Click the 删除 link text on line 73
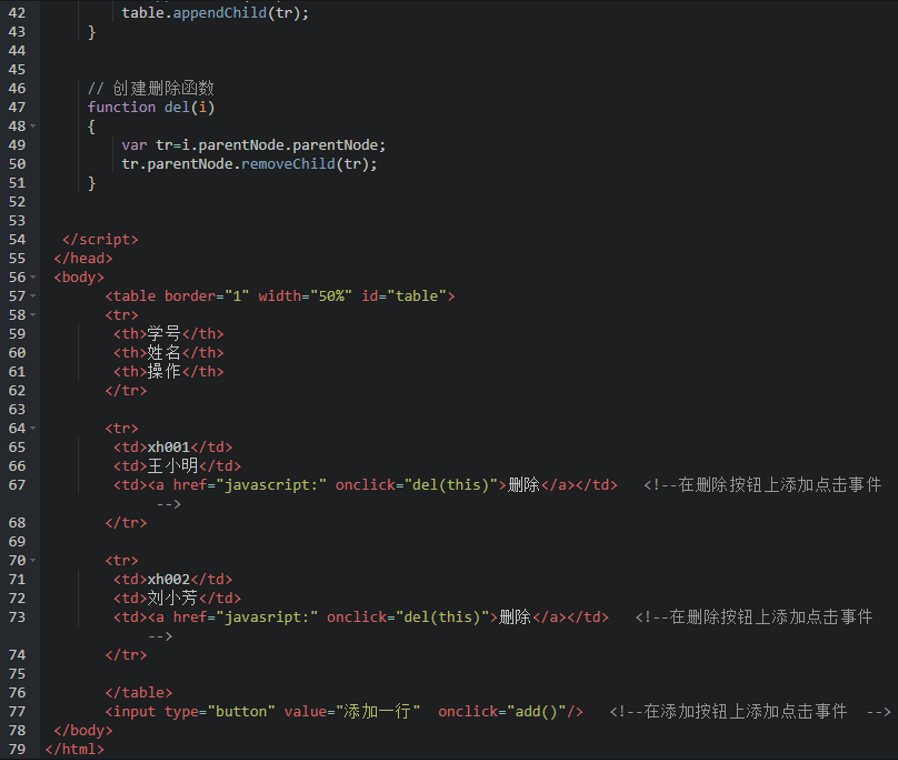 click(515, 617)
